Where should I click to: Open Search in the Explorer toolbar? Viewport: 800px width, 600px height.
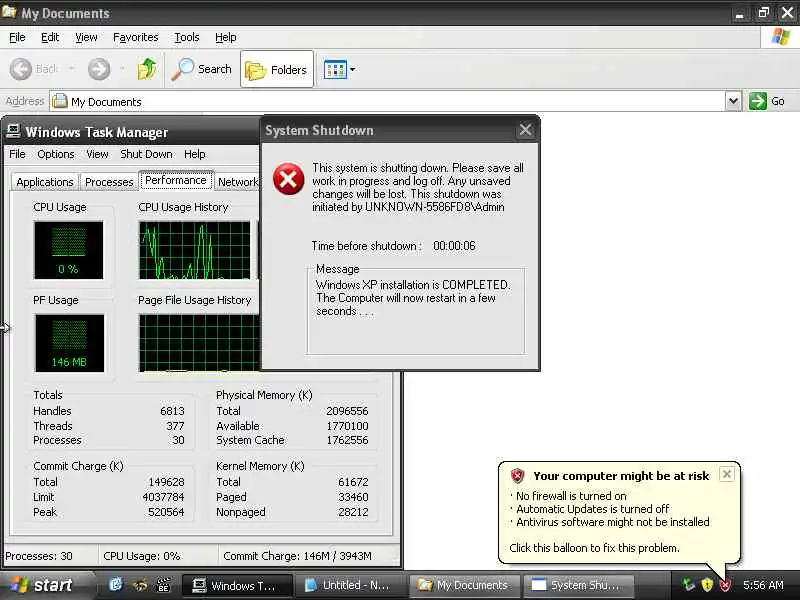coord(202,69)
